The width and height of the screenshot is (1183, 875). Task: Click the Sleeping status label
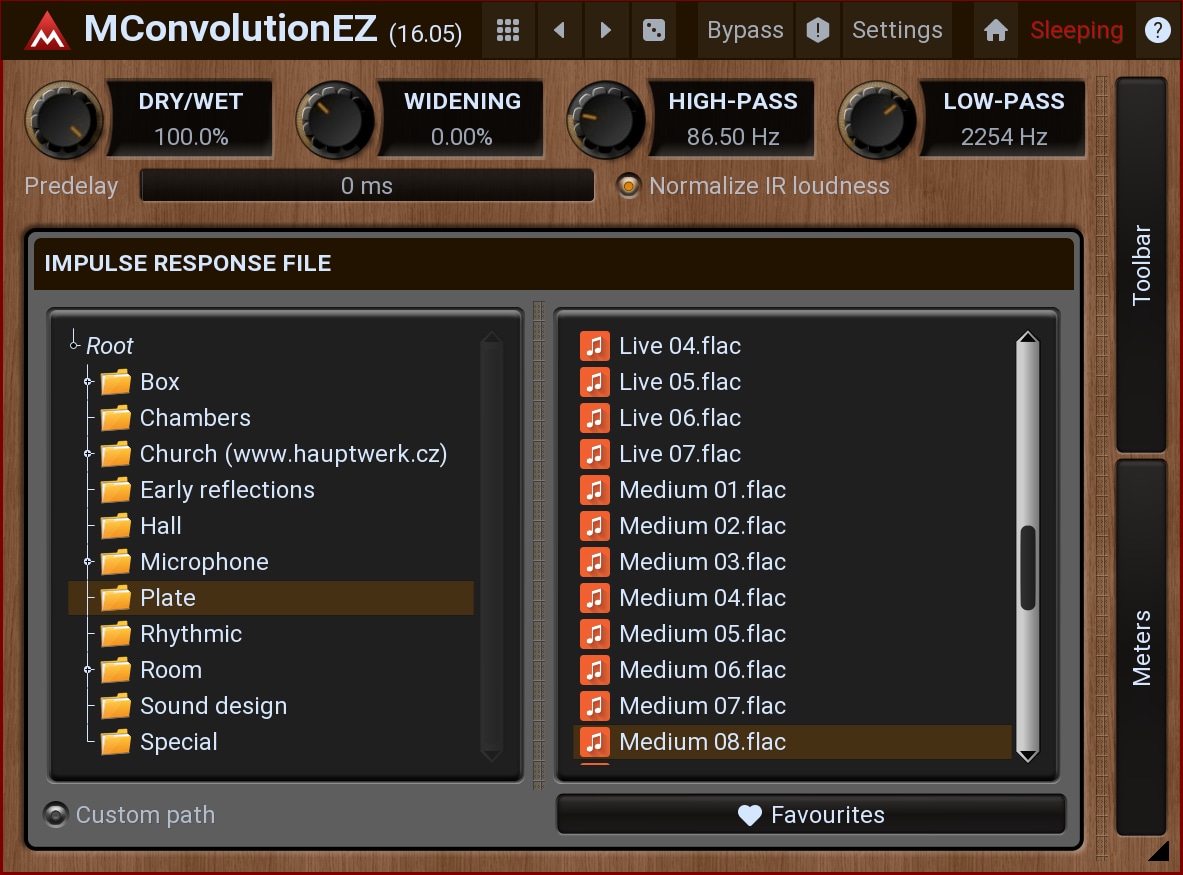pos(1077,30)
